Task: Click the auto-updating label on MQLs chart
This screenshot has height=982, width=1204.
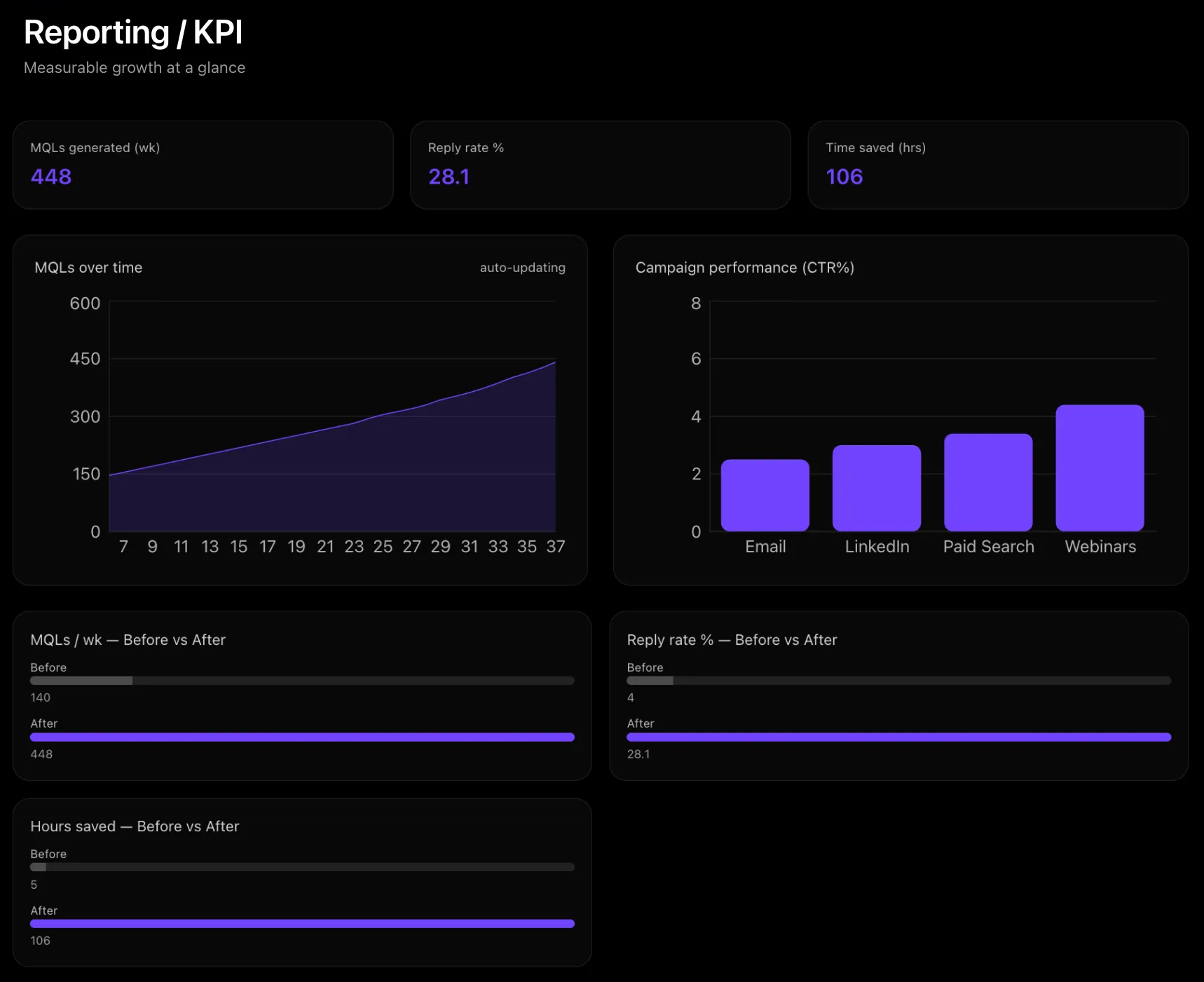Action: point(522,268)
